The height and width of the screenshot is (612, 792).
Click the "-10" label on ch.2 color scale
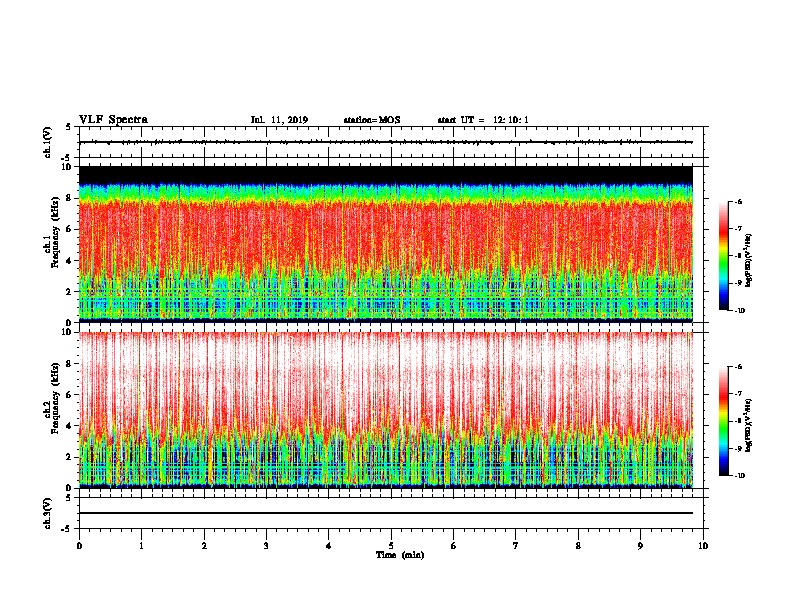pyautogui.click(x=739, y=476)
